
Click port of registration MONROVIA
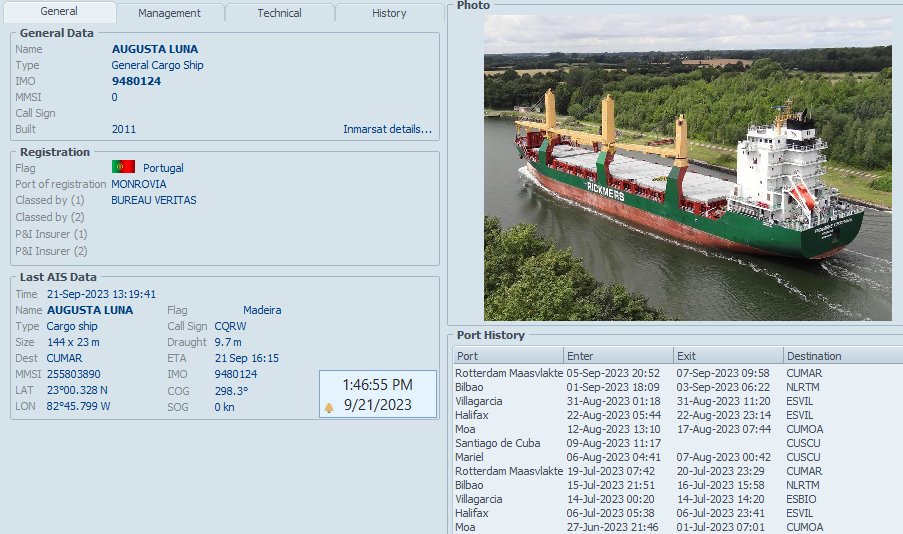tap(139, 184)
